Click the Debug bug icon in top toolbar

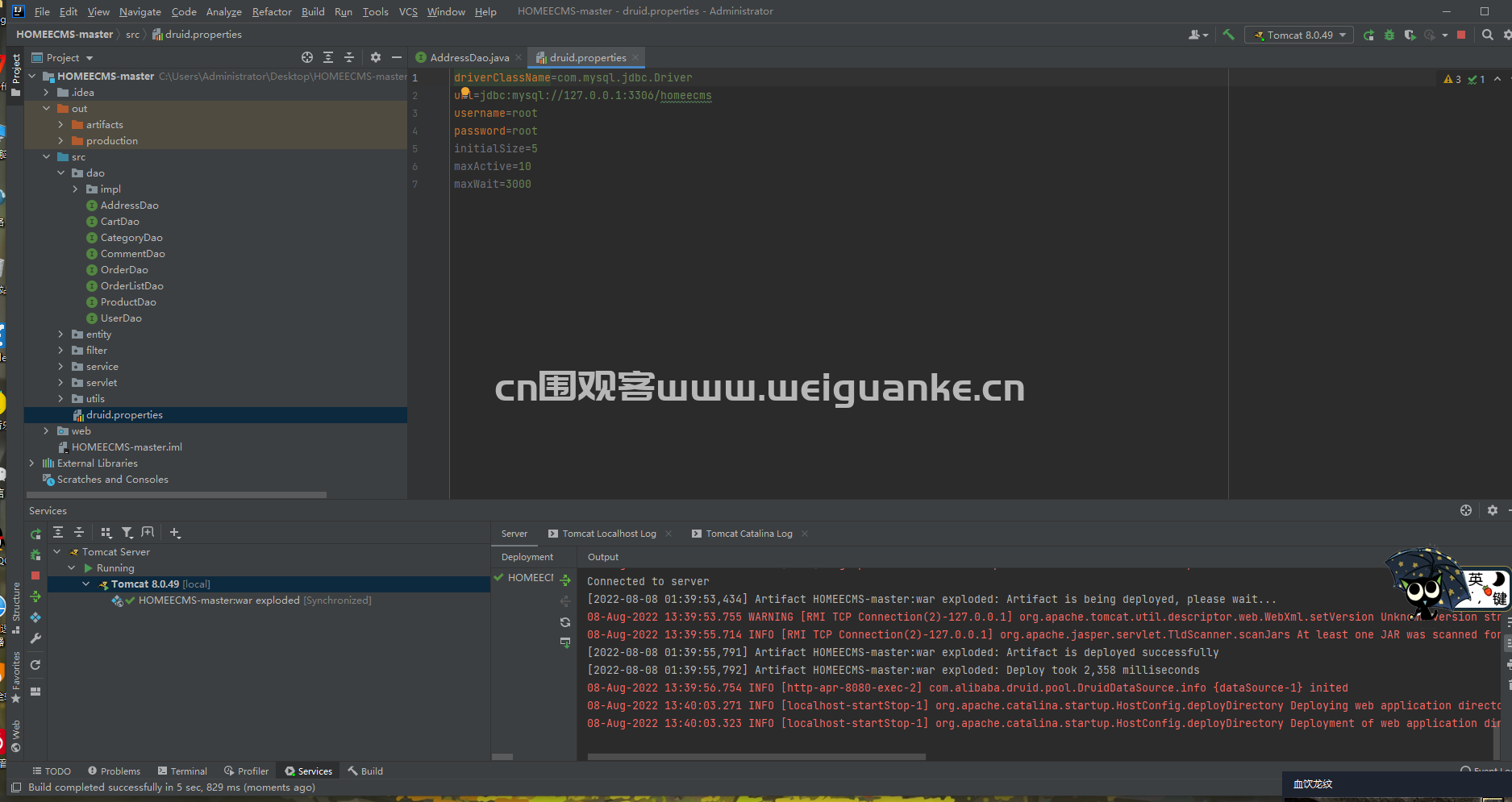click(x=1389, y=35)
